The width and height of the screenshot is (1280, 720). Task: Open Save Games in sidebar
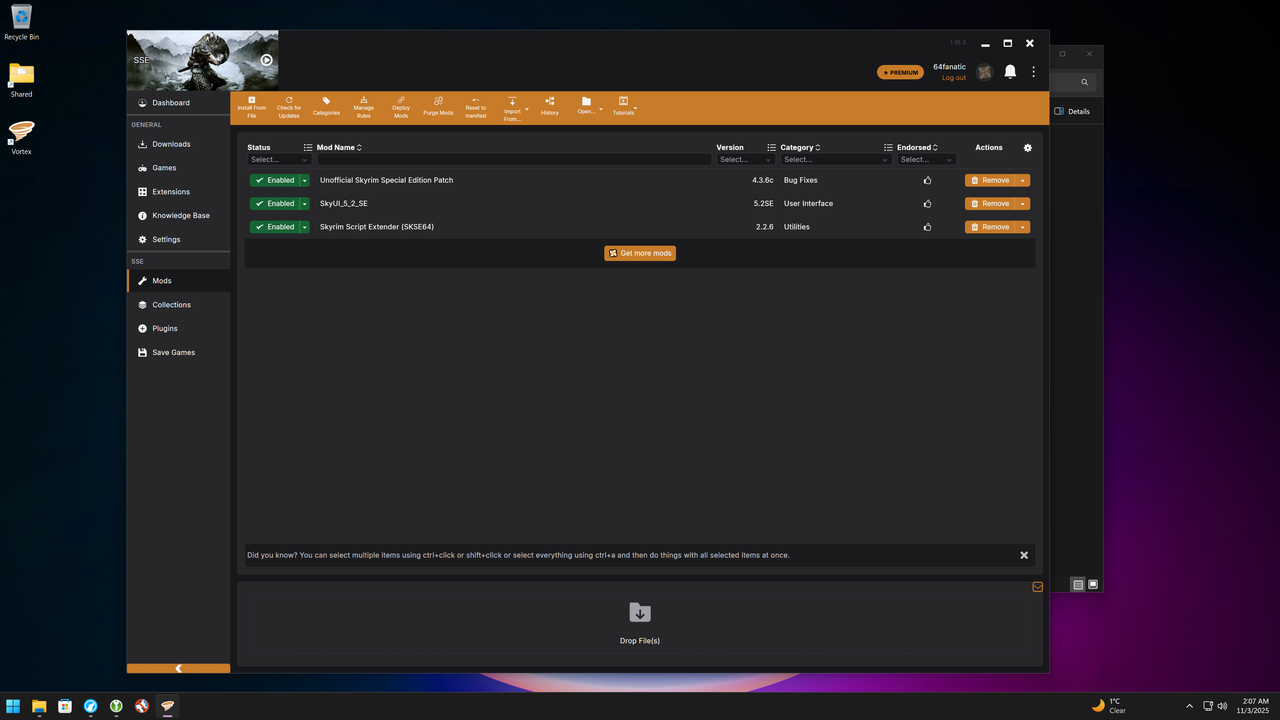pyautogui.click(x=178, y=353)
